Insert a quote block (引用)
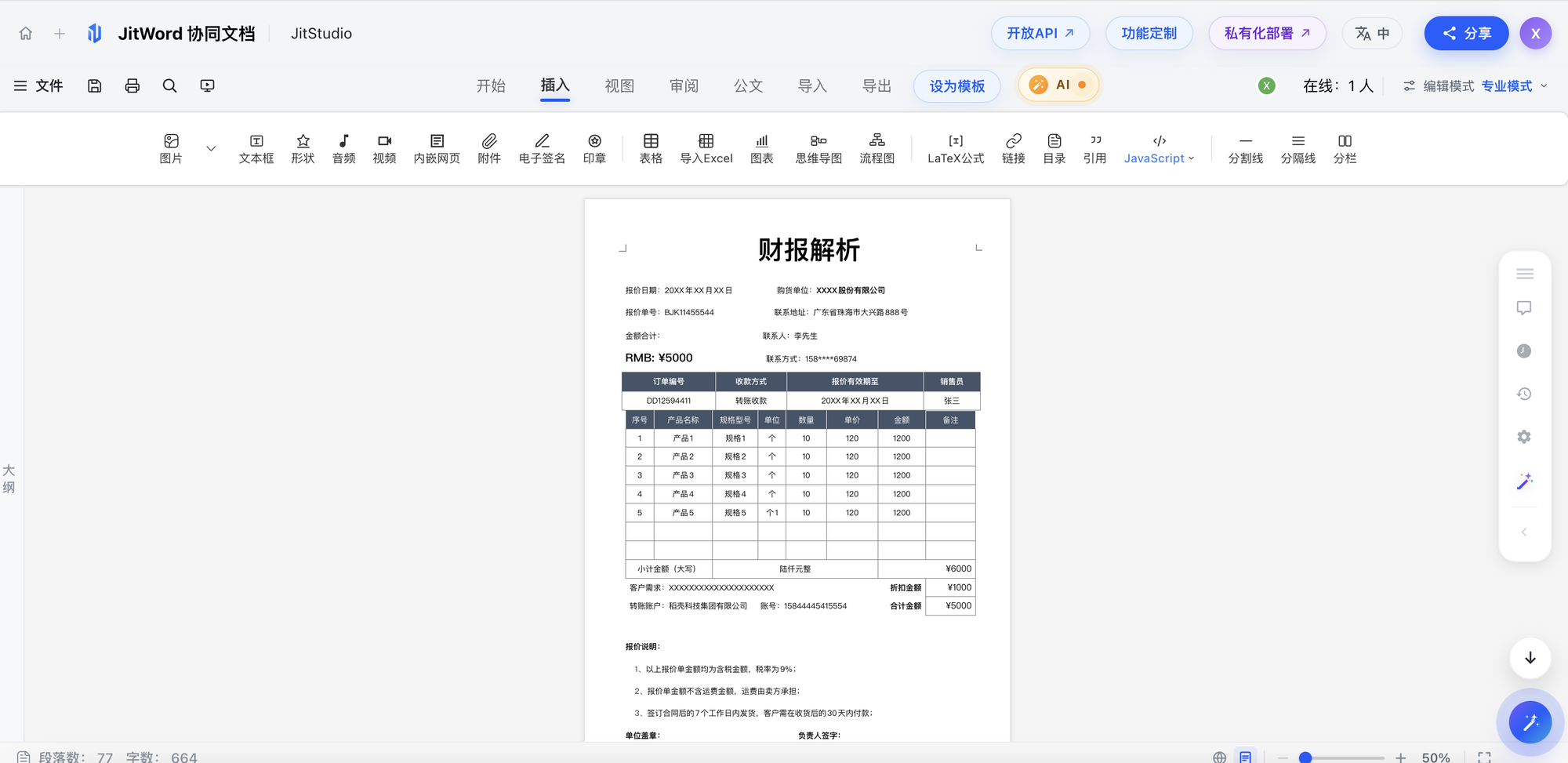The width and height of the screenshot is (1568, 763). pos(1095,148)
